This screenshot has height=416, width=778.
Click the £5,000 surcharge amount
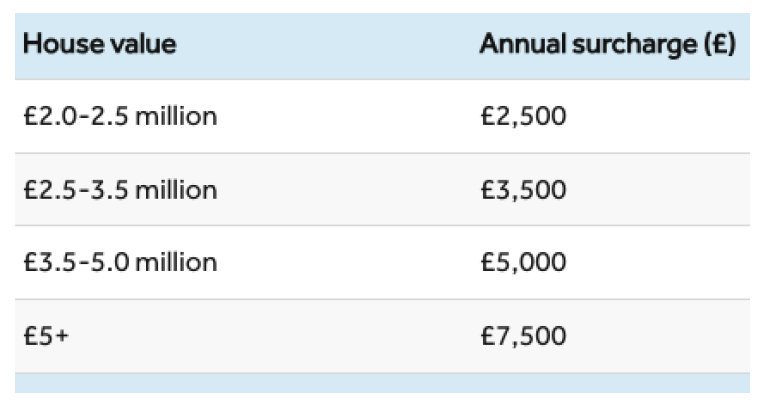tap(522, 263)
